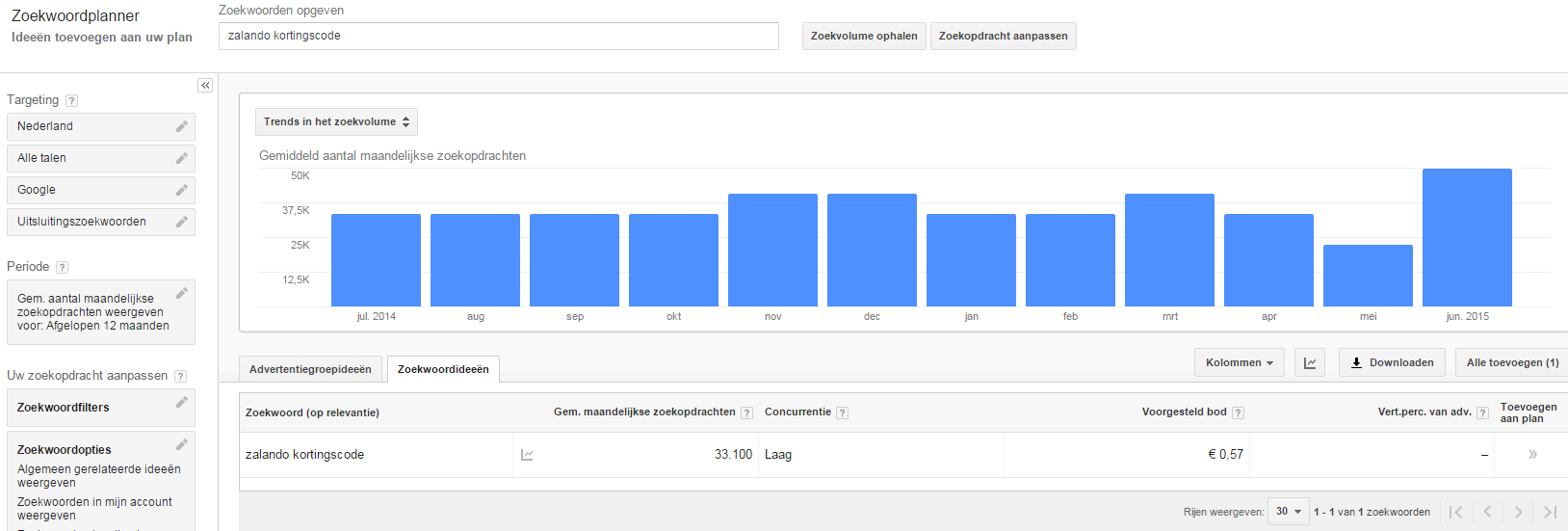Open help for Concurrentie column

(x=842, y=412)
